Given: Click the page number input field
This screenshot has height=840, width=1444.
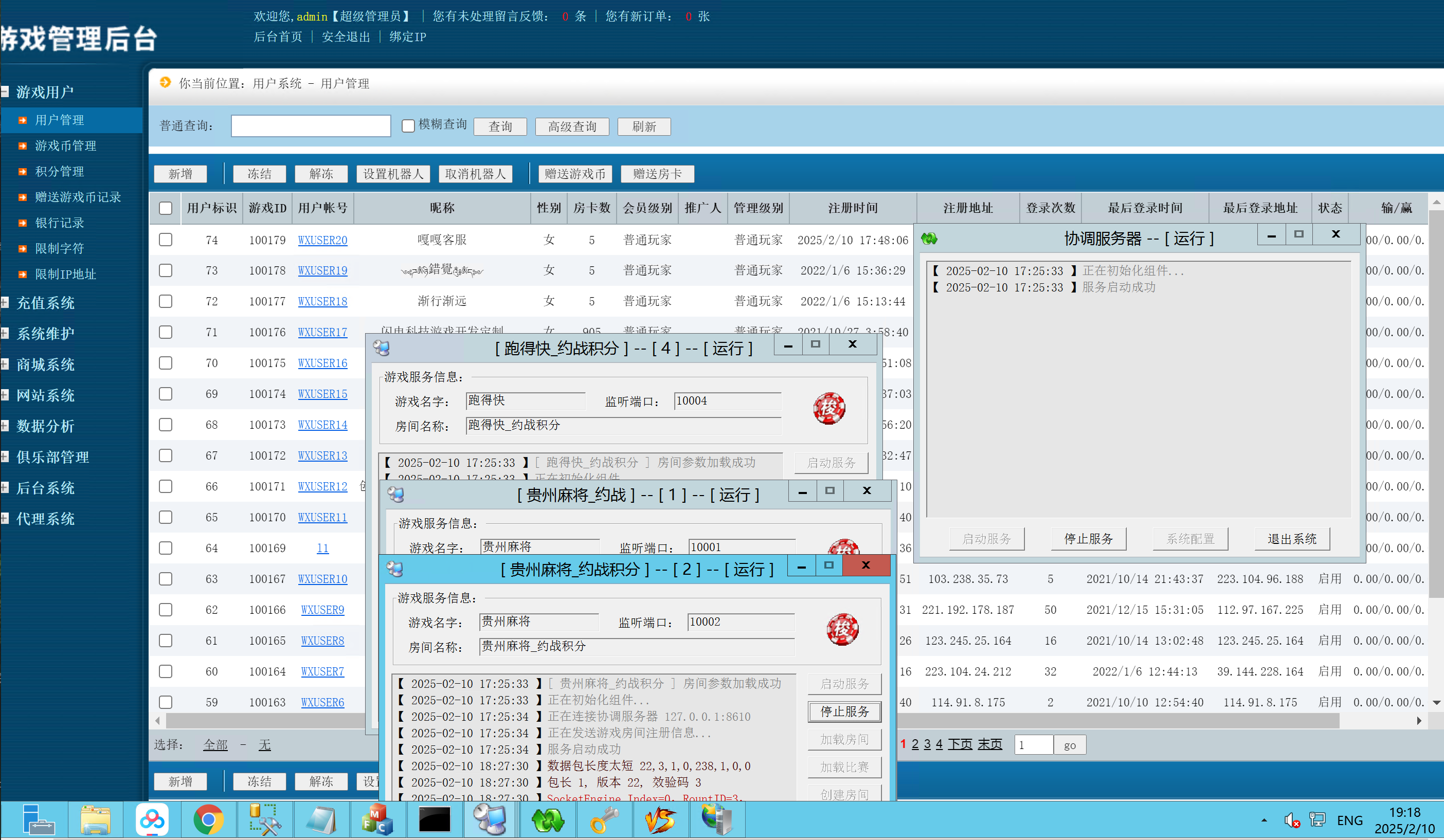Looking at the screenshot, I should pyautogui.click(x=1033, y=745).
